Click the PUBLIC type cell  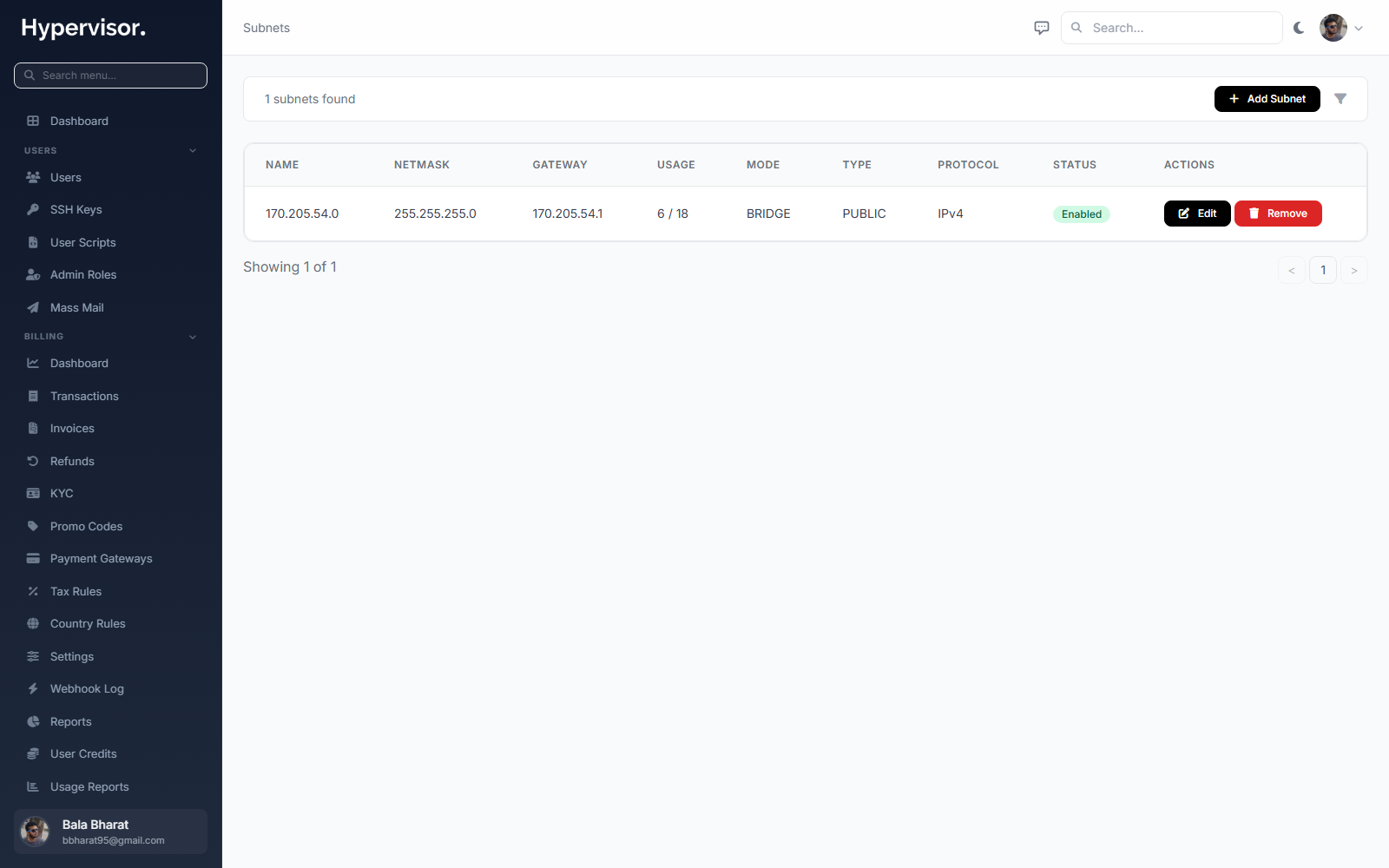(864, 214)
